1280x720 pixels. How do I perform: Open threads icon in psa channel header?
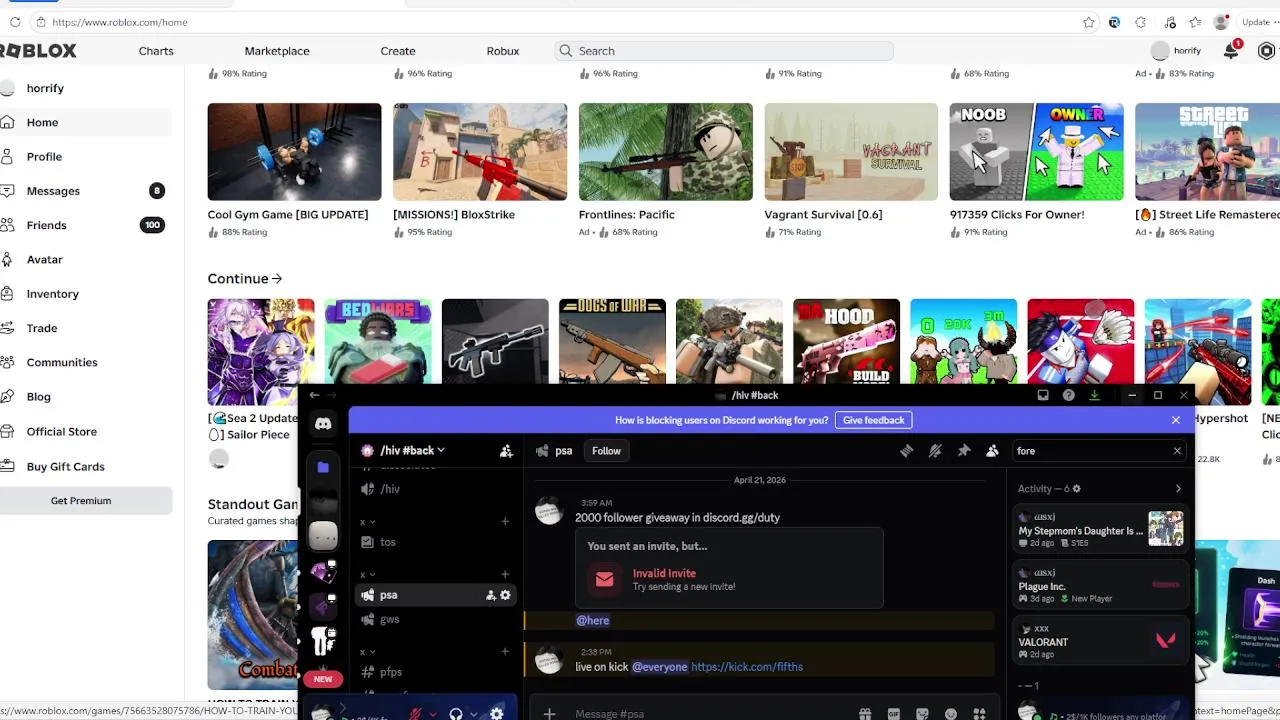point(906,451)
